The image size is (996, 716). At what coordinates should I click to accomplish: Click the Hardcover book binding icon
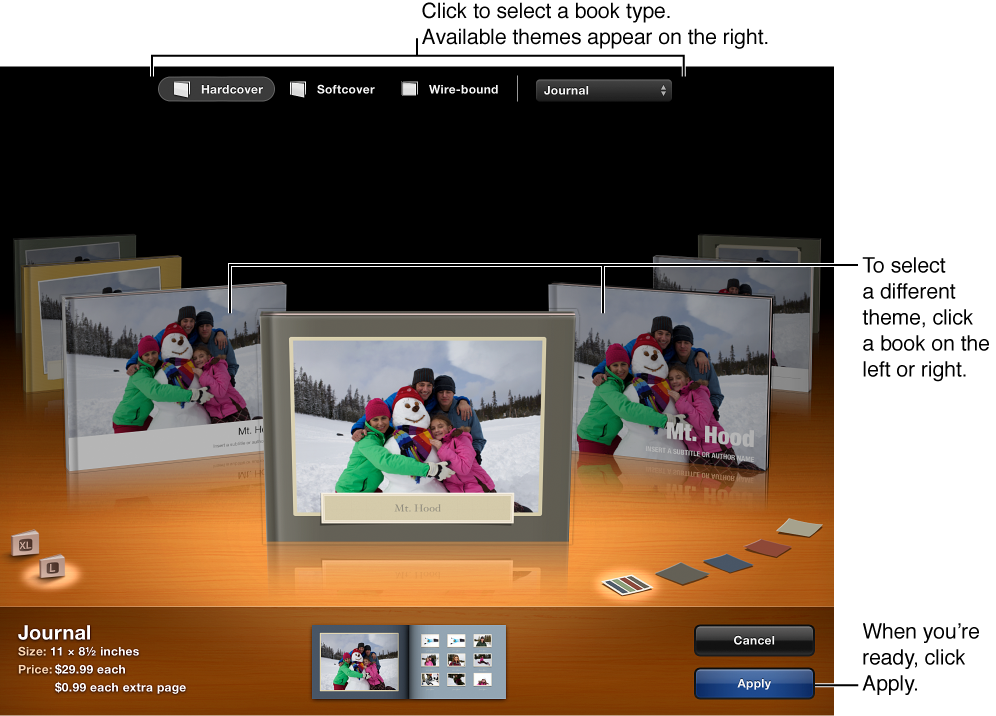[182, 89]
